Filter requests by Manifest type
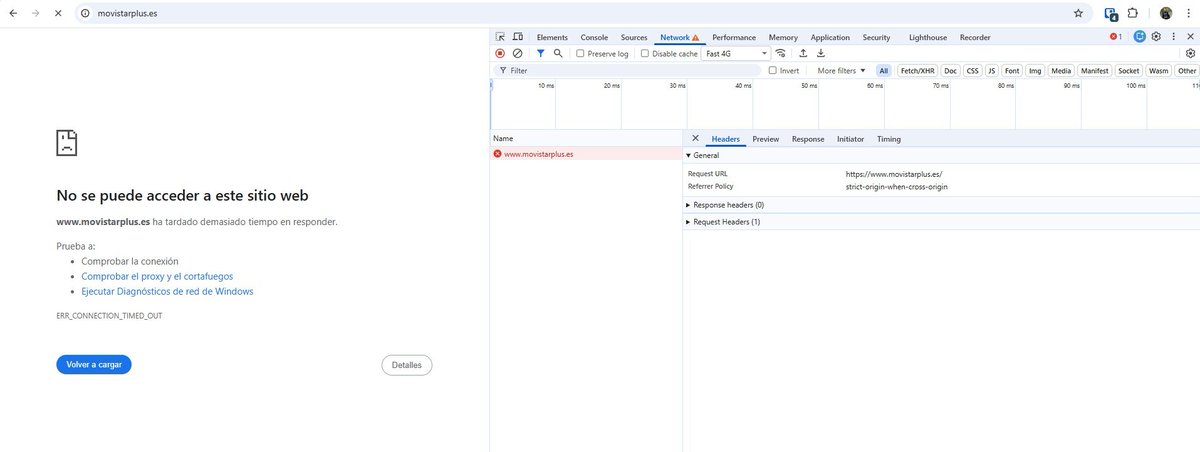This screenshot has height=452, width=1200. [1095, 71]
